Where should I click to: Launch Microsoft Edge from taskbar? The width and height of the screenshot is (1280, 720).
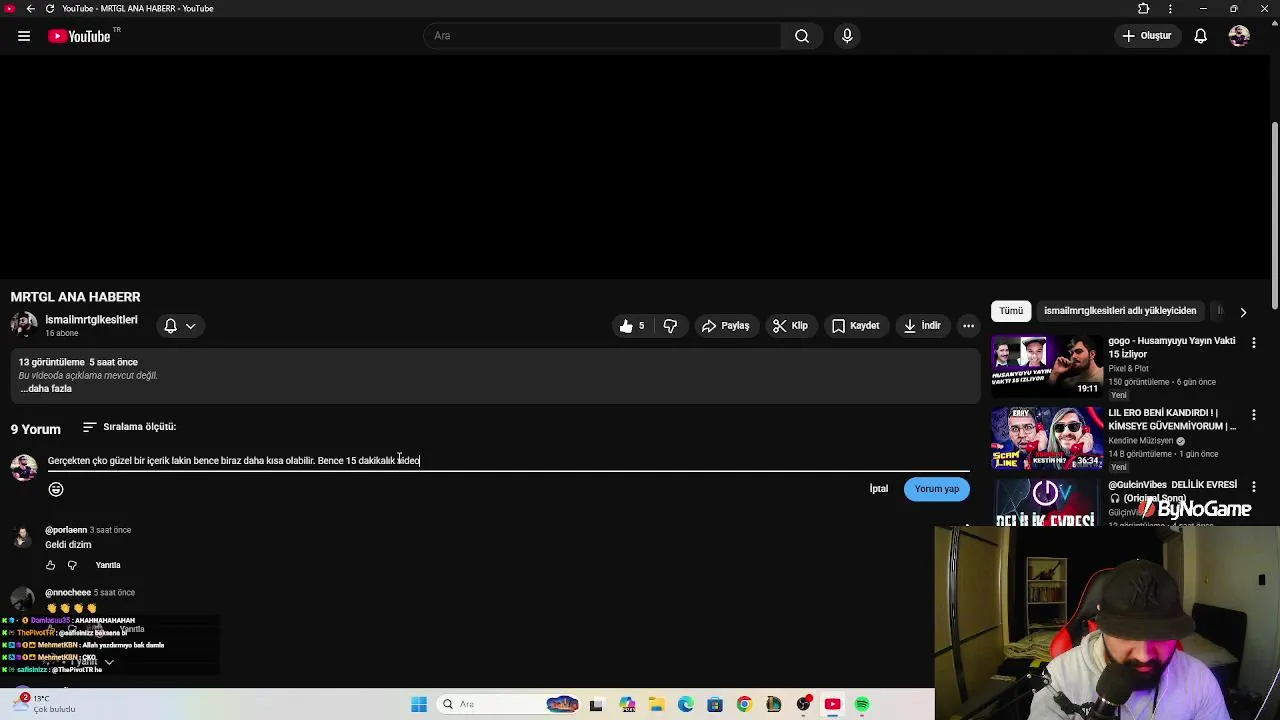tap(685, 704)
